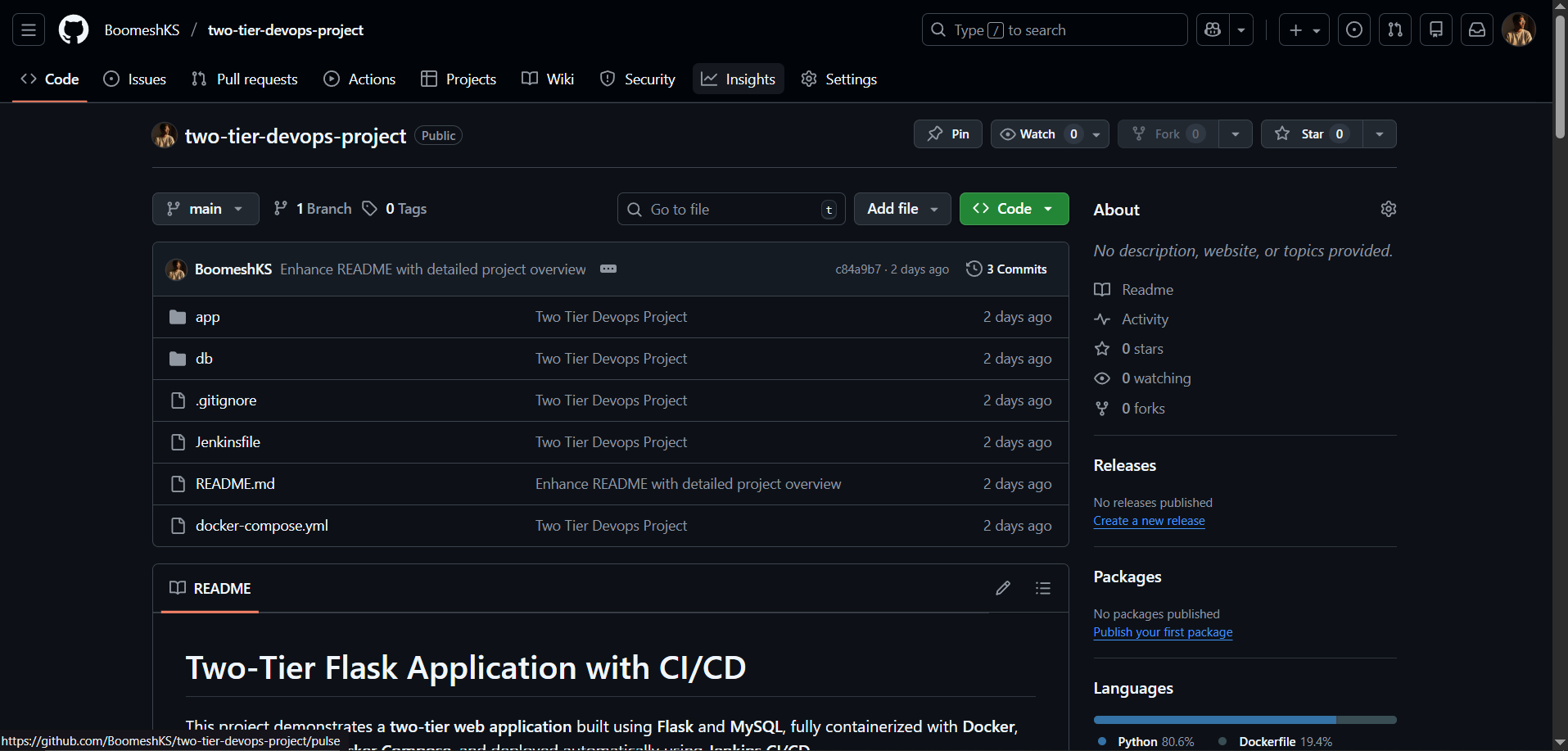Open the Actions tab
Viewport: 1568px width, 751px height.
click(359, 79)
